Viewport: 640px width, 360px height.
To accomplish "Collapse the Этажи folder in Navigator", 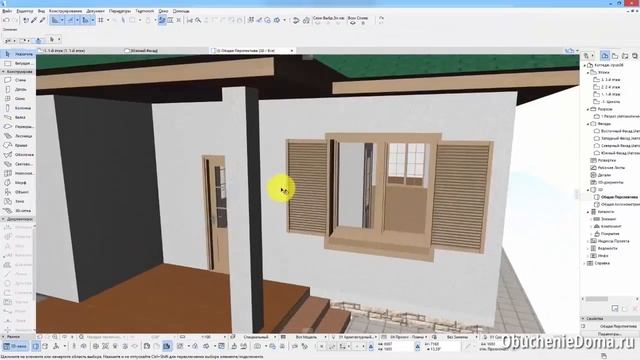I will point(588,73).
